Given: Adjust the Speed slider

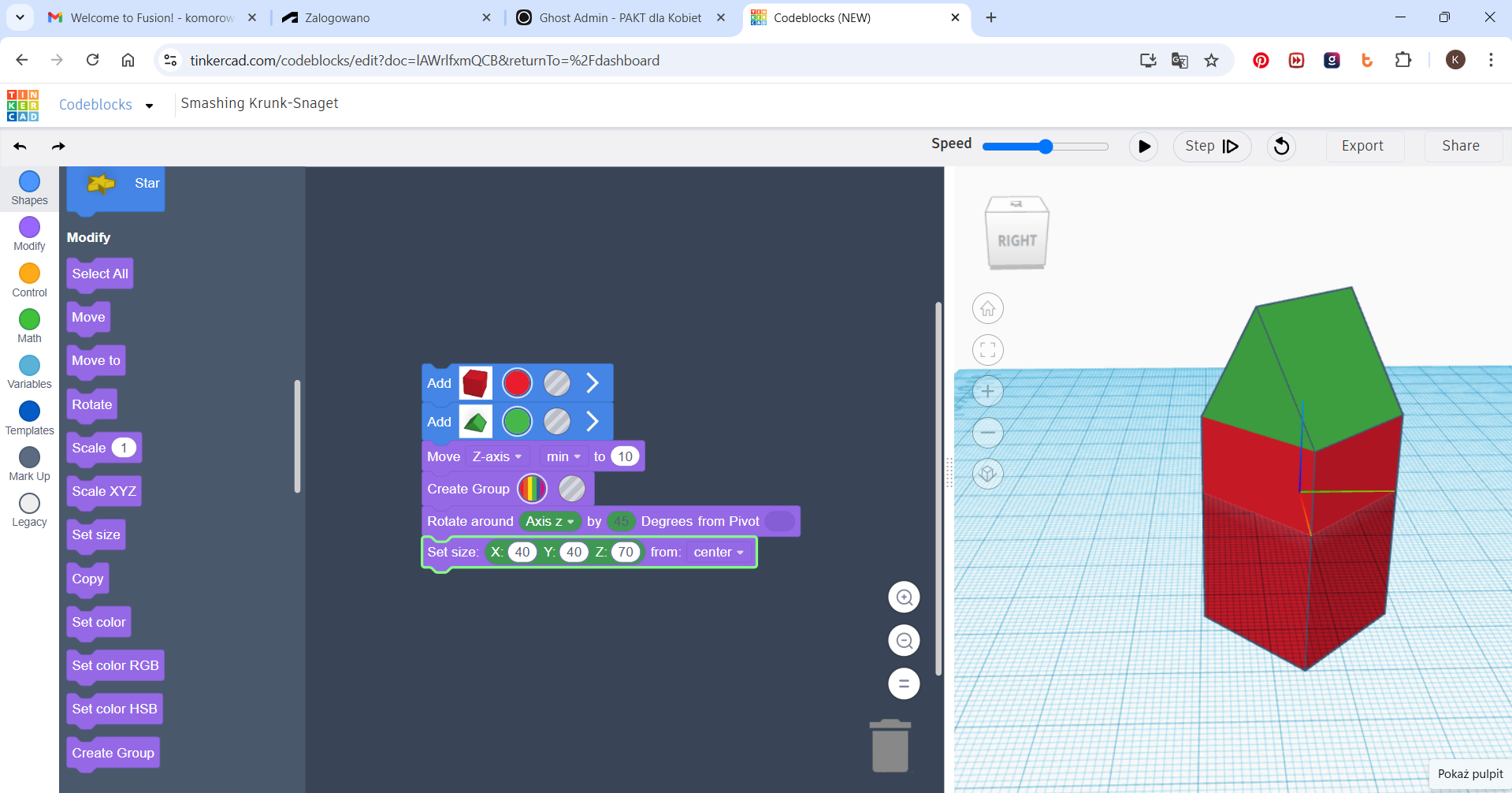Looking at the screenshot, I should (x=1045, y=146).
